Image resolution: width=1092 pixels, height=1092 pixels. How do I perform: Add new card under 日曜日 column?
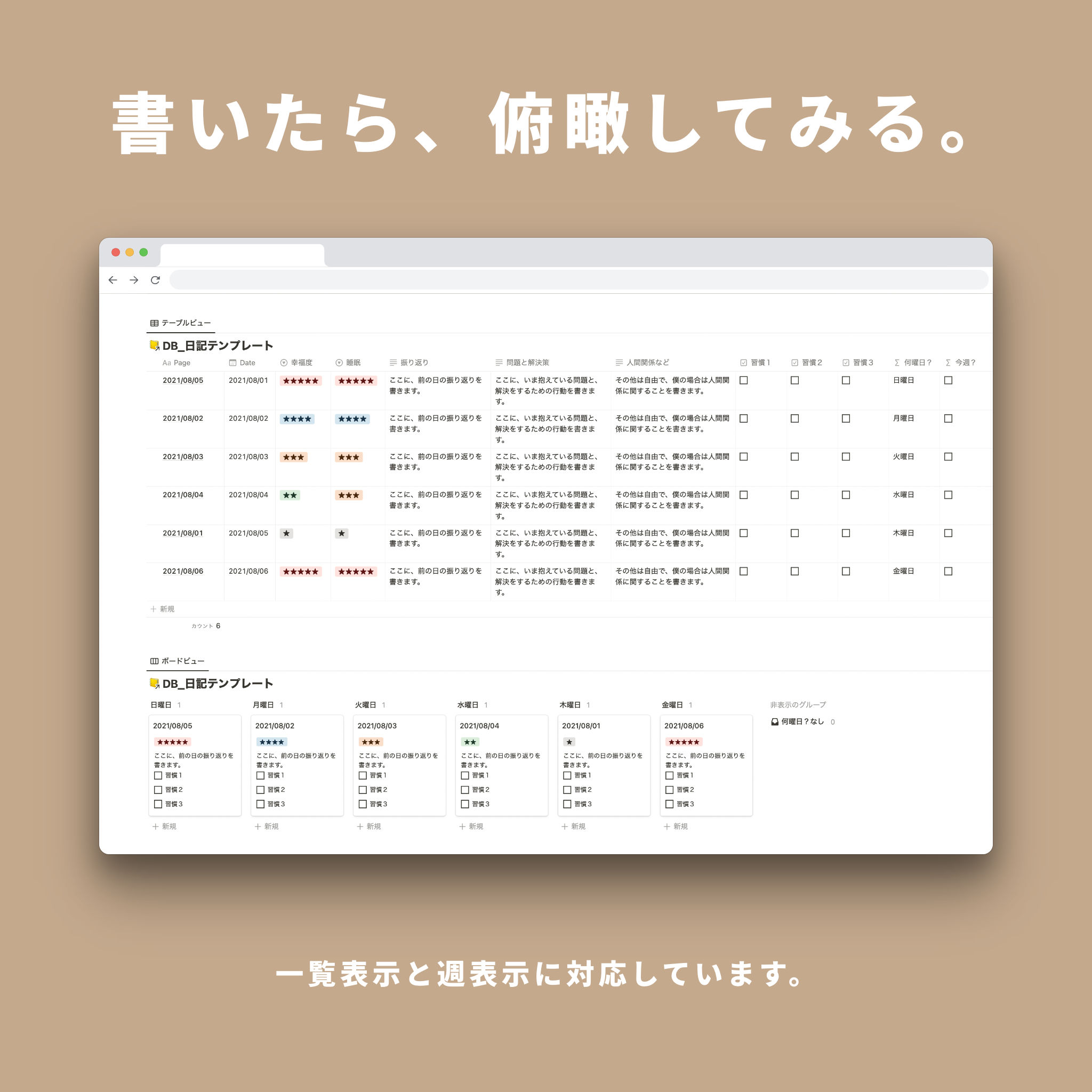[164, 826]
